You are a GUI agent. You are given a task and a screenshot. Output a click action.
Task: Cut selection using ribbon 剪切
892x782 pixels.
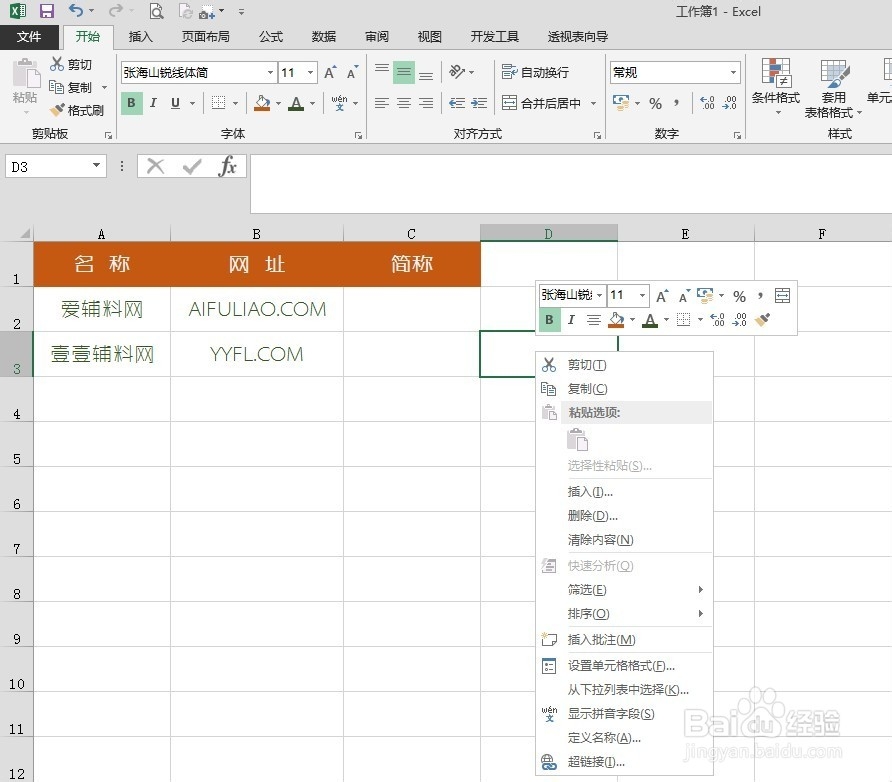coord(71,64)
